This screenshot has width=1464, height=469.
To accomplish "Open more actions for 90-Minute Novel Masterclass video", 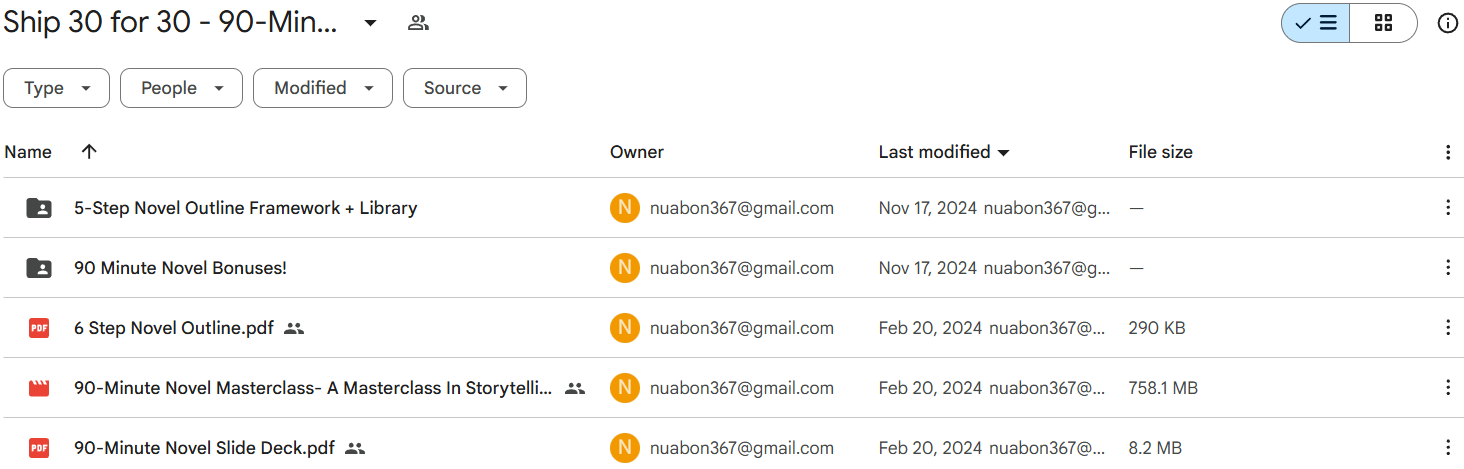I will [x=1447, y=388].
